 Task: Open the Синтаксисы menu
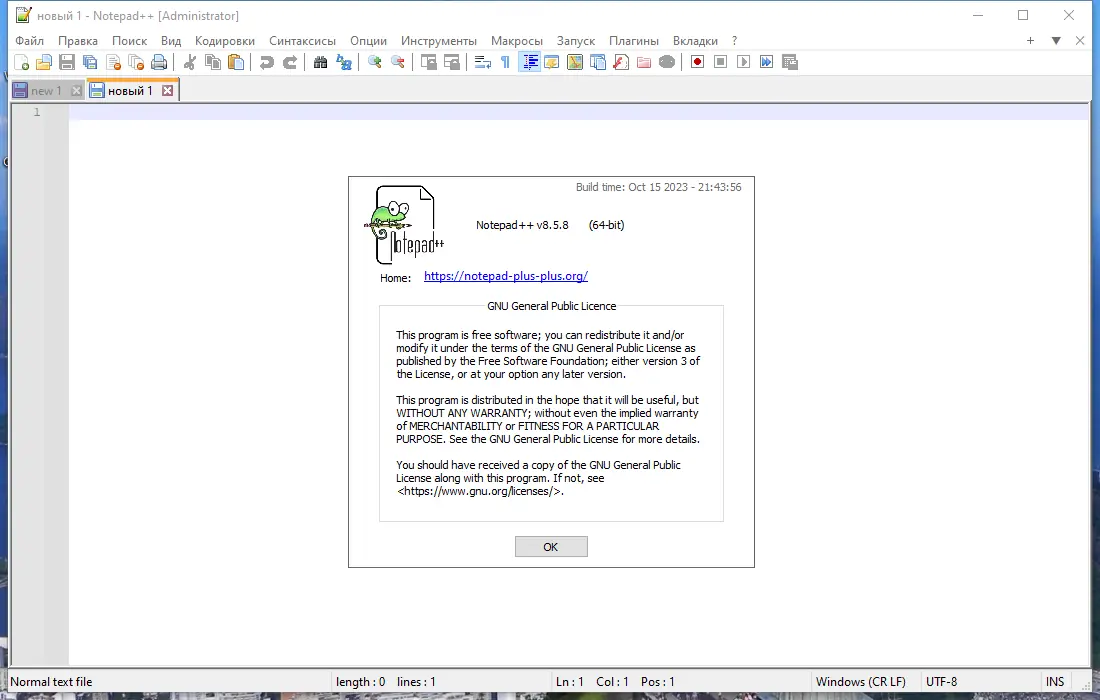click(x=302, y=41)
